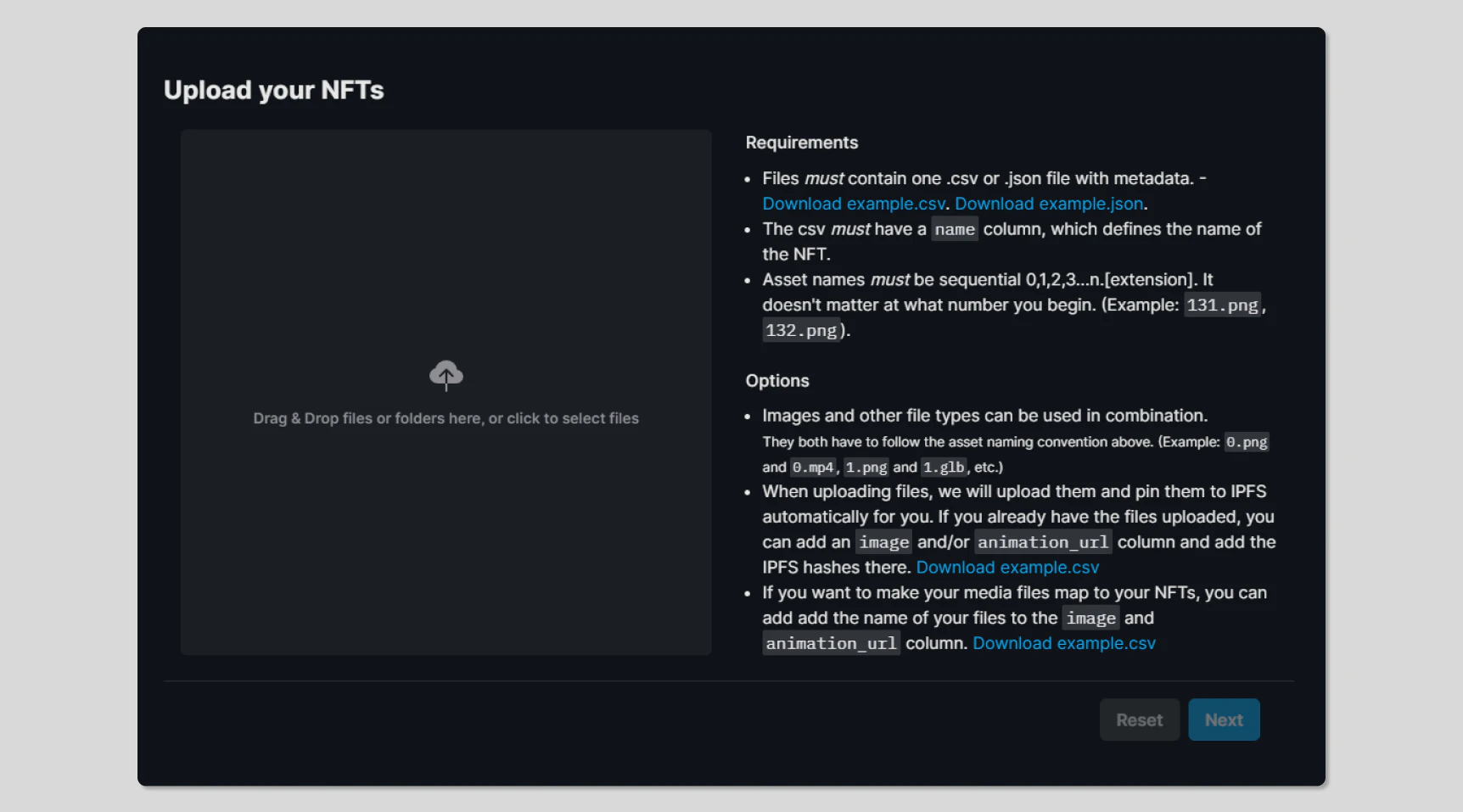
Task: Click the image tag before 'and/or'
Action: coord(883,542)
